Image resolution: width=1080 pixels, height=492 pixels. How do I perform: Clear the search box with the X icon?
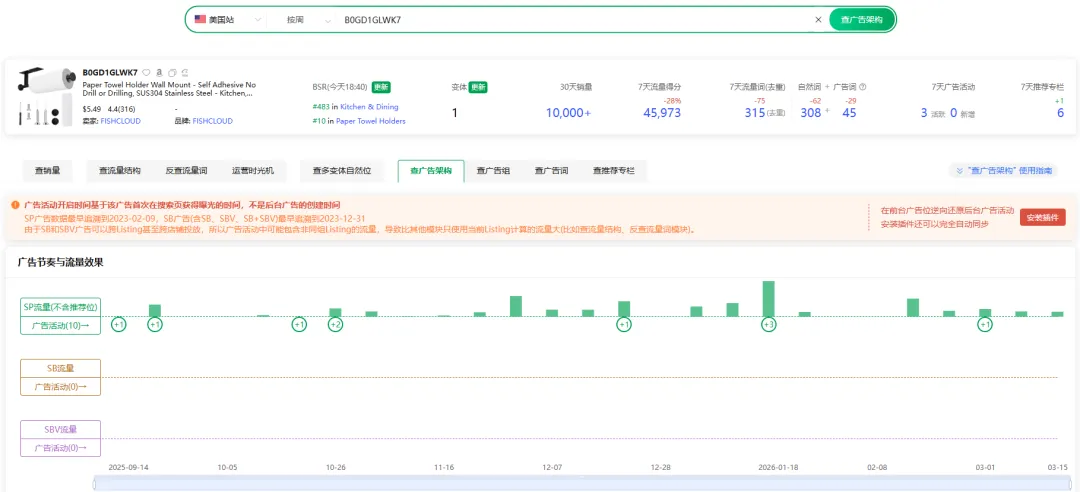[x=818, y=19]
